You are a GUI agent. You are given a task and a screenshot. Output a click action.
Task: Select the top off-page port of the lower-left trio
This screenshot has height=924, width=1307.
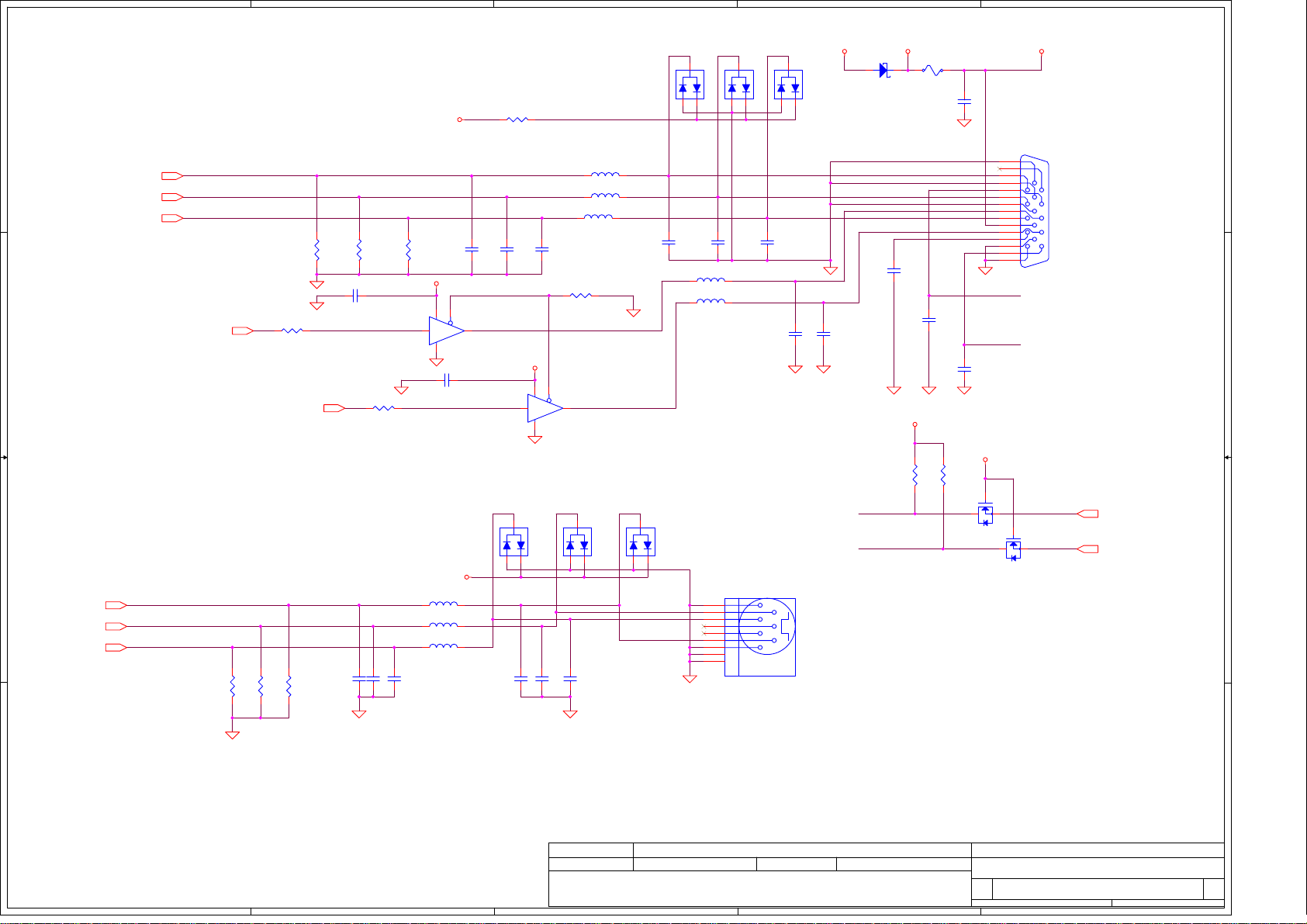[116, 605]
